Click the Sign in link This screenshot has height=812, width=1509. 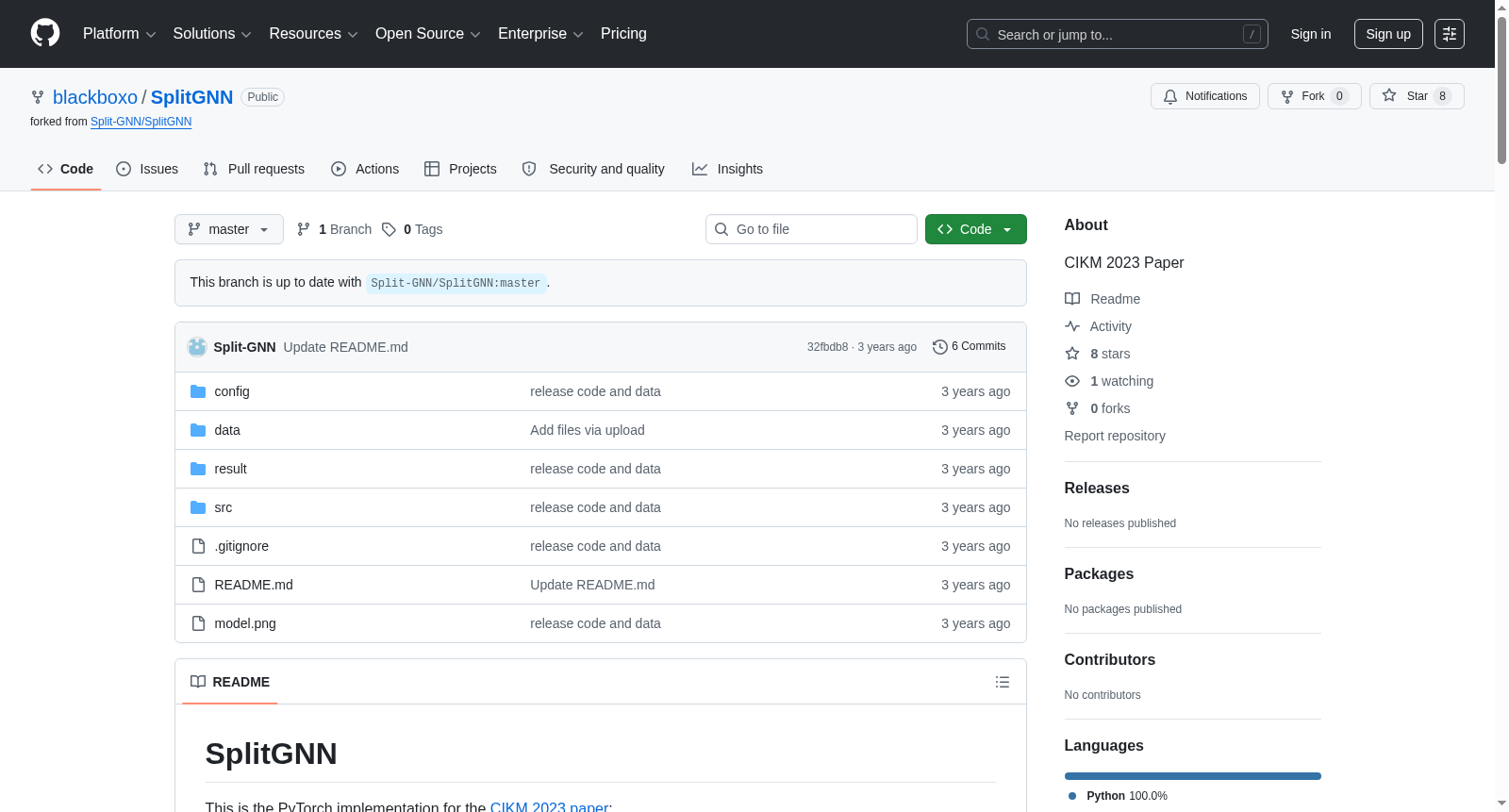1311,34
